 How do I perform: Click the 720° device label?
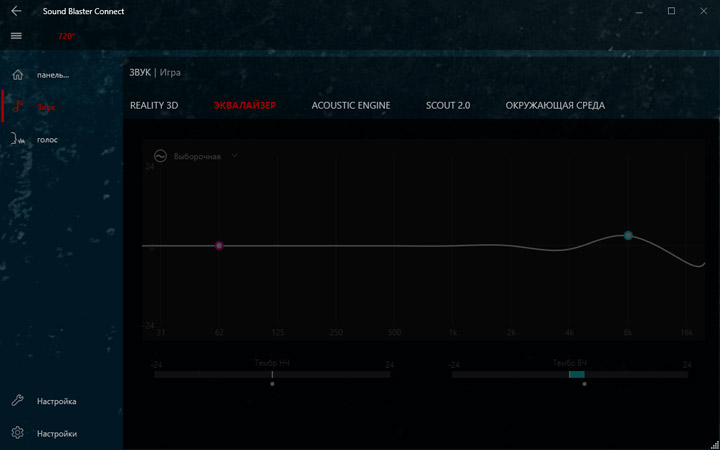(x=66, y=36)
